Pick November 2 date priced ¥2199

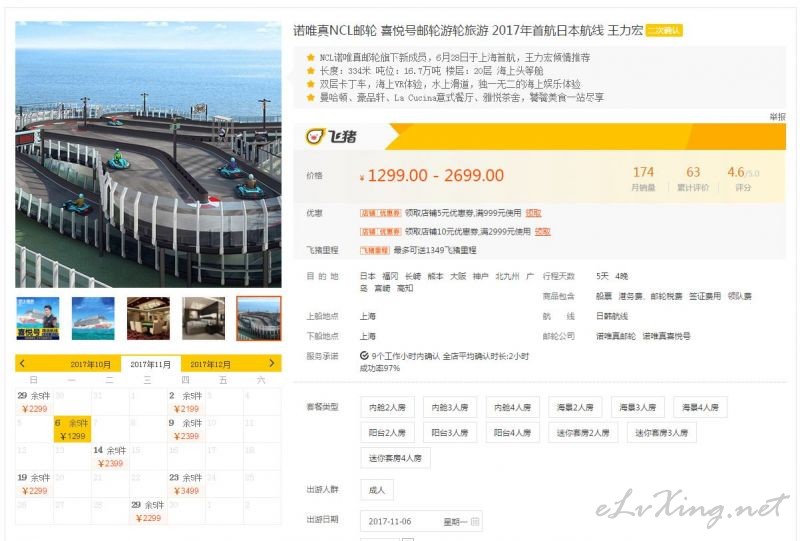pyautogui.click(x=186, y=402)
